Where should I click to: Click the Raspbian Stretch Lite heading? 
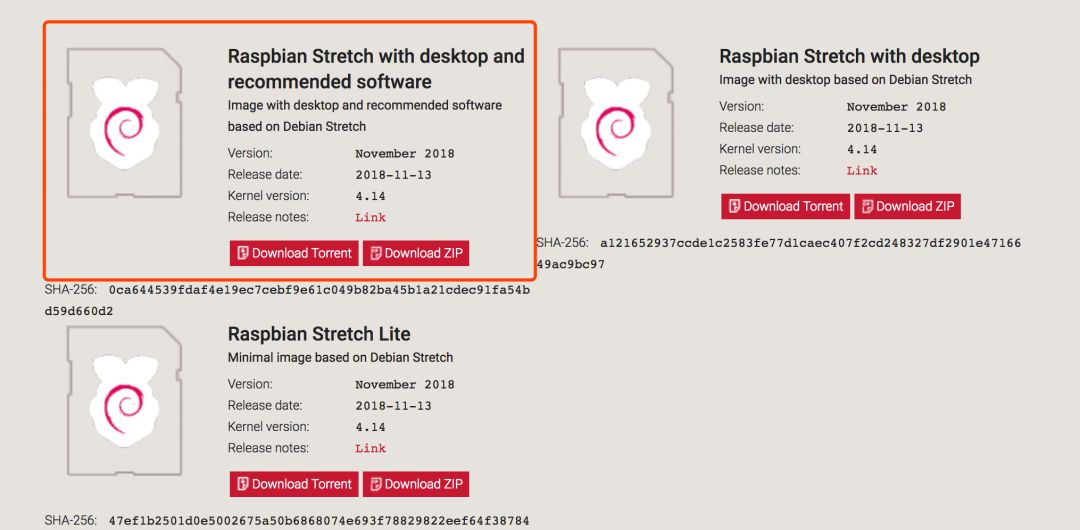pyautogui.click(x=319, y=334)
